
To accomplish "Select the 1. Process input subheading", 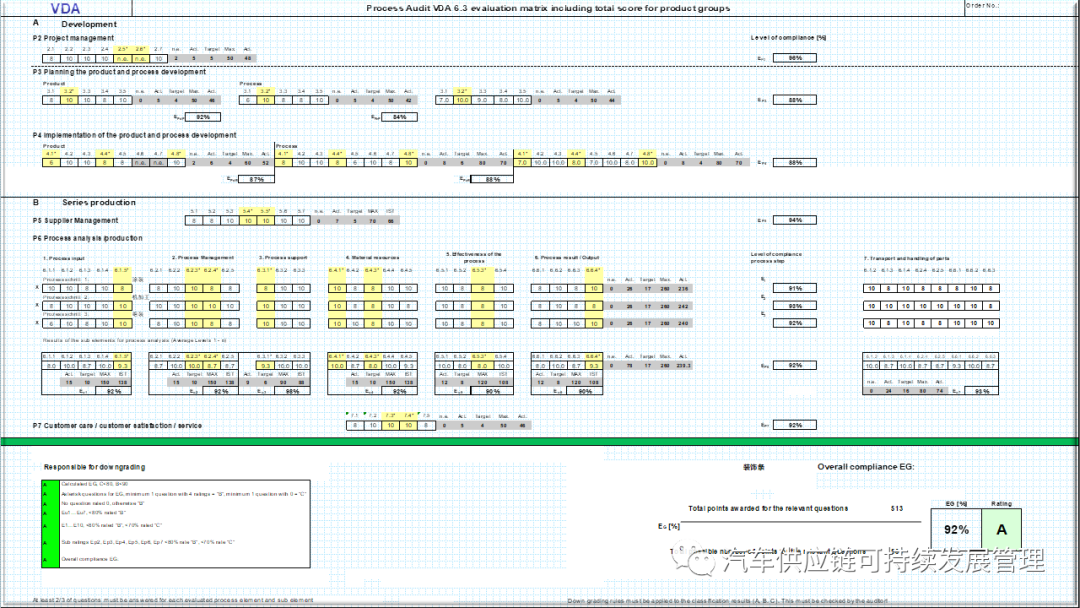I will 63,258.
